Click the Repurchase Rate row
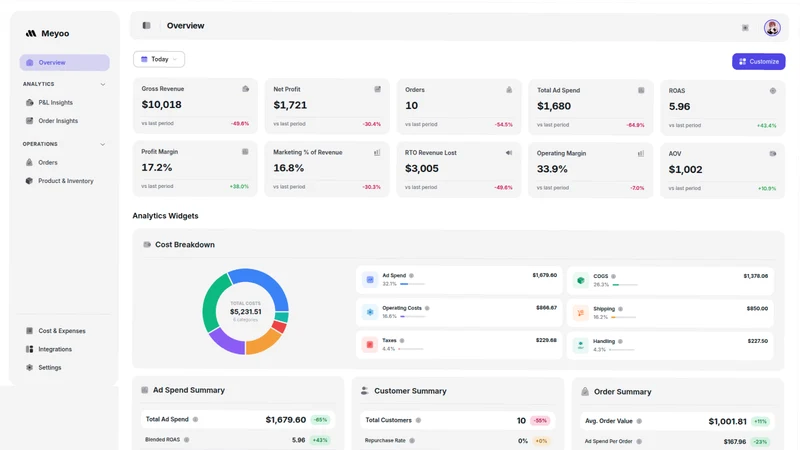Screen dimensions: 800x450 (458, 441)
